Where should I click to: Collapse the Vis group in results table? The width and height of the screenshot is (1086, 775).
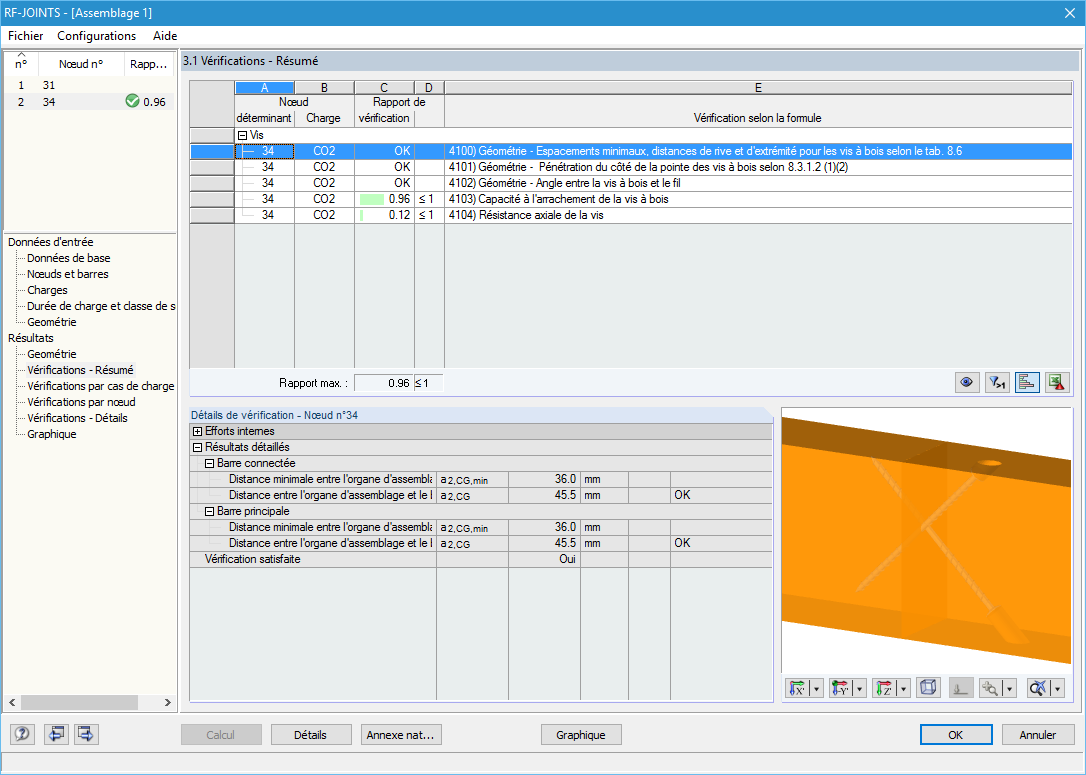[x=242, y=135]
